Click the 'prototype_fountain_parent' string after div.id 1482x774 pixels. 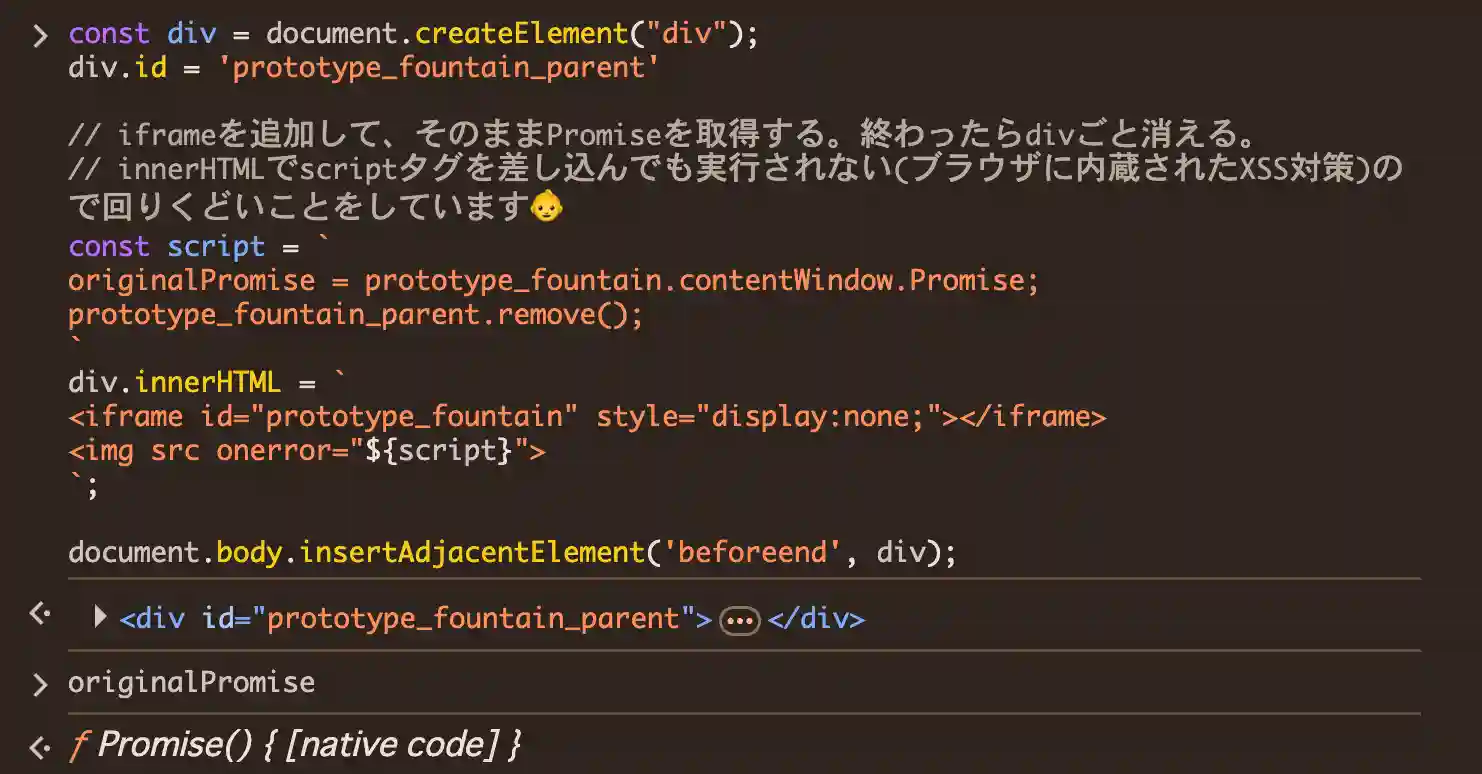(x=438, y=68)
